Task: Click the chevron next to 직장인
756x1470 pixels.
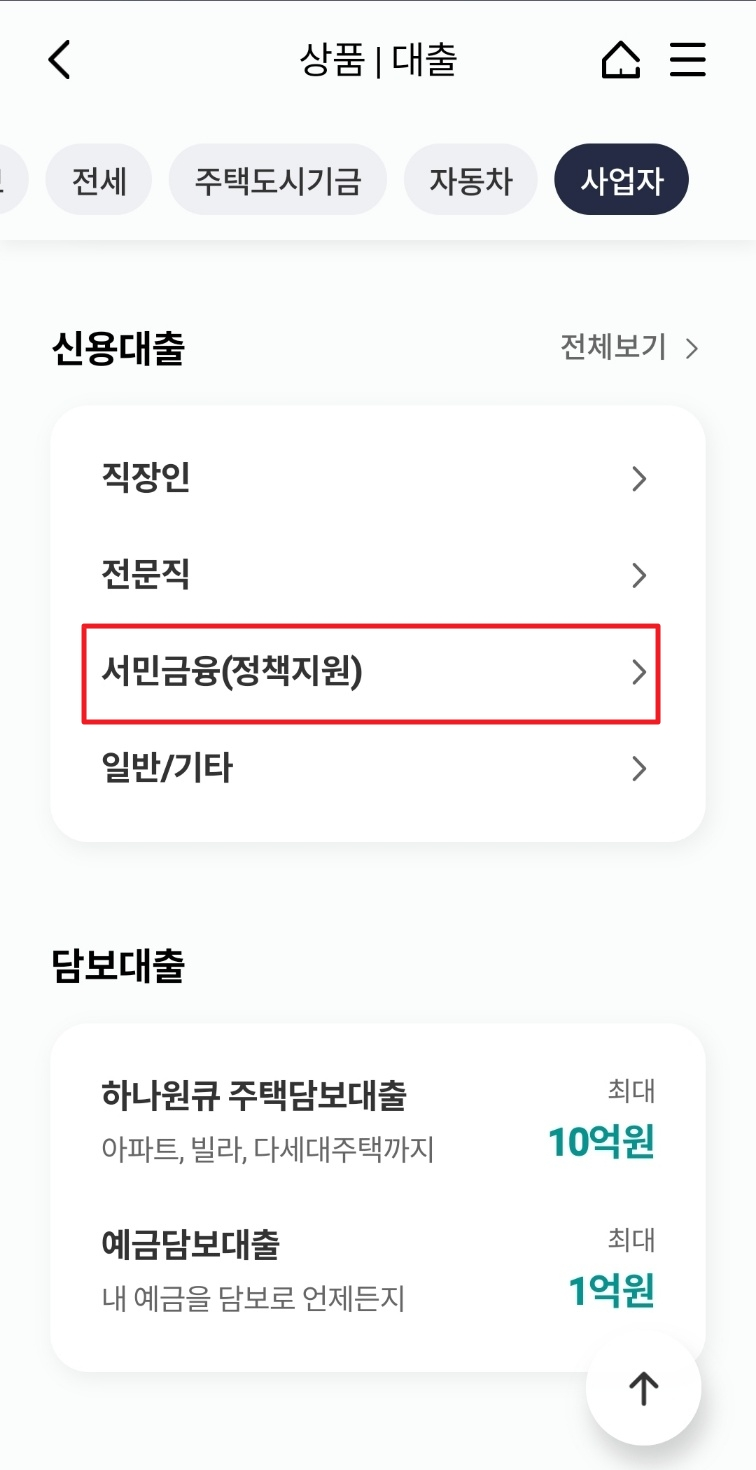Action: coord(639,480)
